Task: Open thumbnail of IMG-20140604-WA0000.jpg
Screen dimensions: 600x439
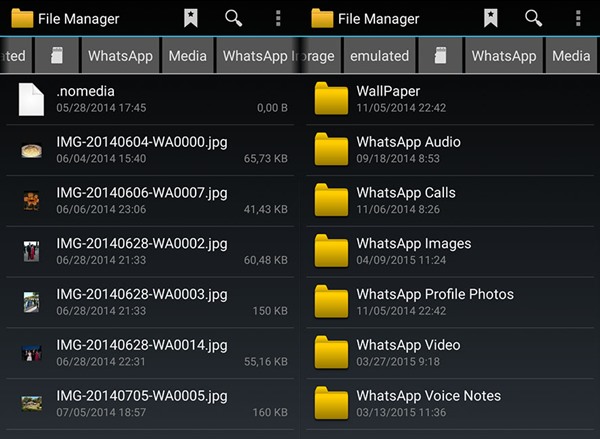Action: click(x=31, y=150)
